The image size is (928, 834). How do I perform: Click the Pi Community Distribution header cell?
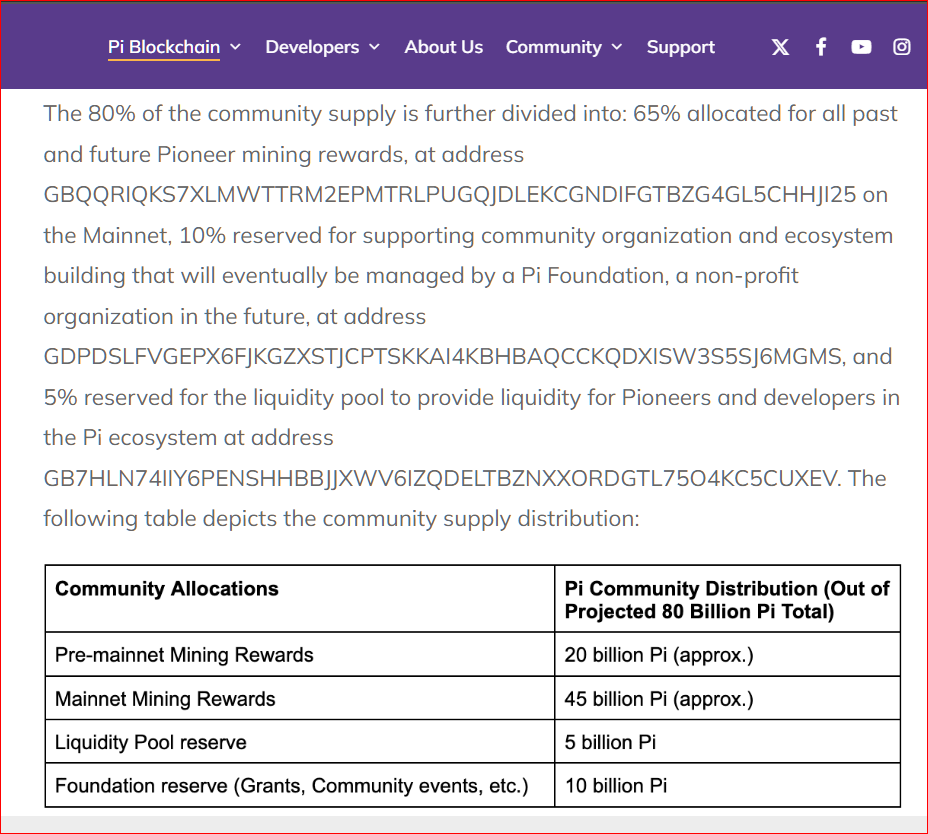[x=727, y=598]
